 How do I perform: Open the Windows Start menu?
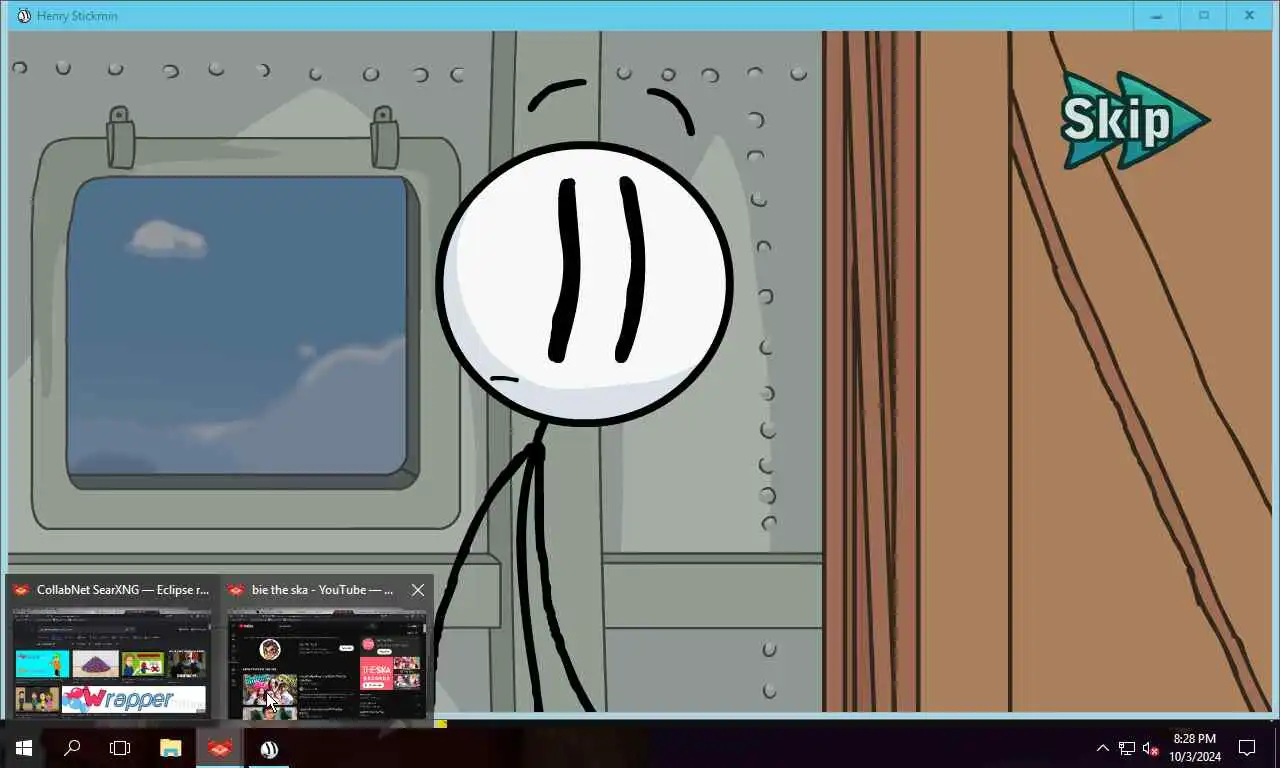(x=24, y=748)
